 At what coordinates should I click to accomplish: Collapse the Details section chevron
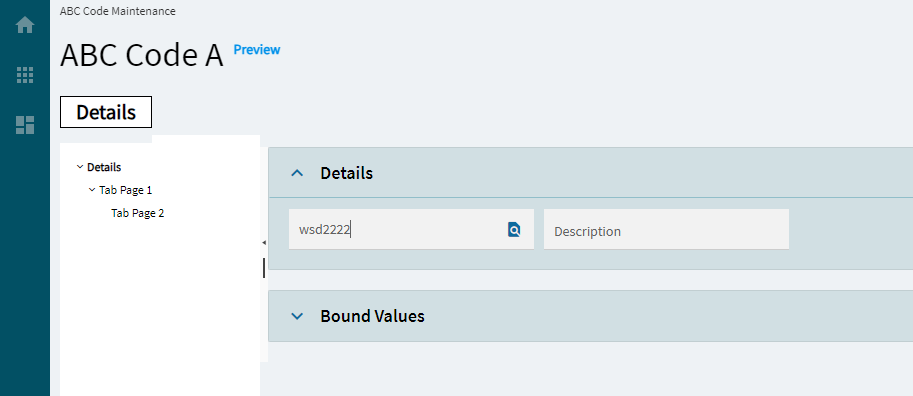click(x=297, y=173)
